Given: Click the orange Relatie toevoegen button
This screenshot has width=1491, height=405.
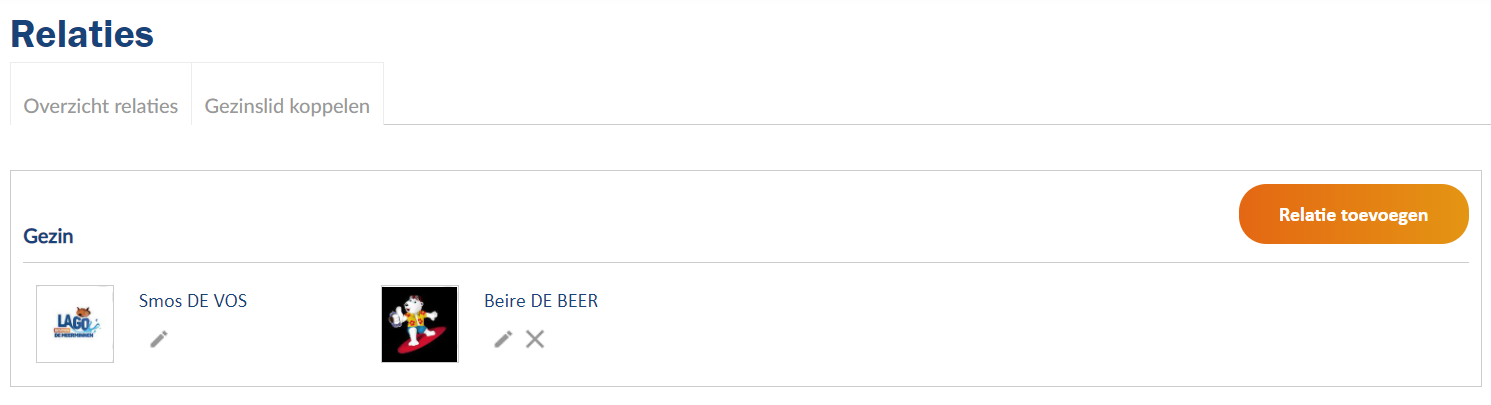Looking at the screenshot, I should coord(1353,214).
